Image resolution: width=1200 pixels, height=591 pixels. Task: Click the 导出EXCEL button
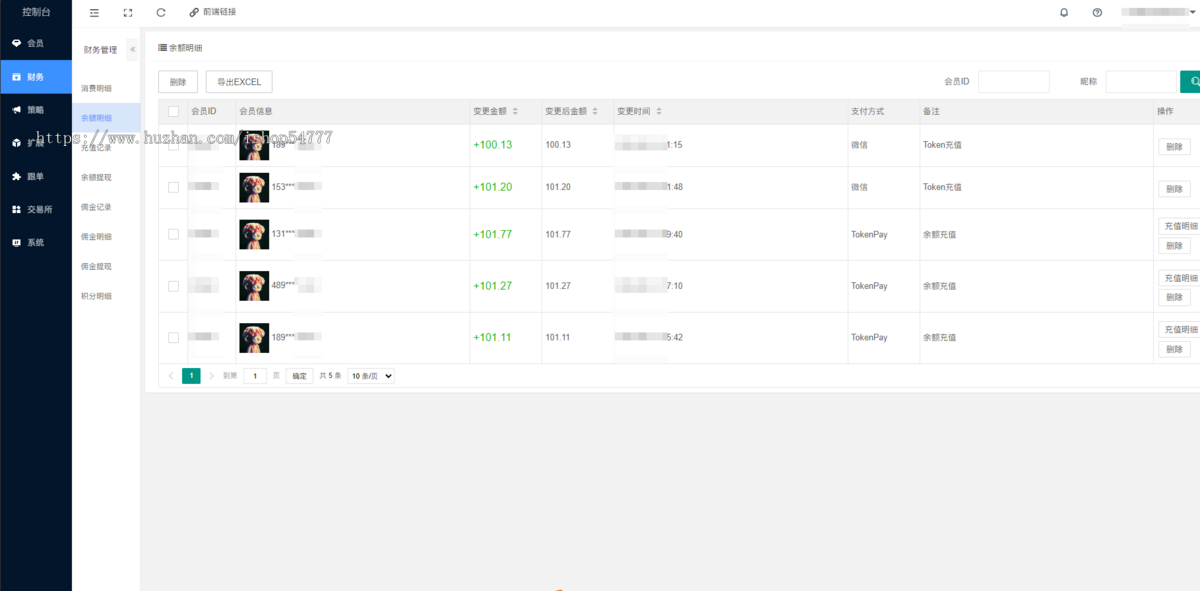[x=239, y=82]
